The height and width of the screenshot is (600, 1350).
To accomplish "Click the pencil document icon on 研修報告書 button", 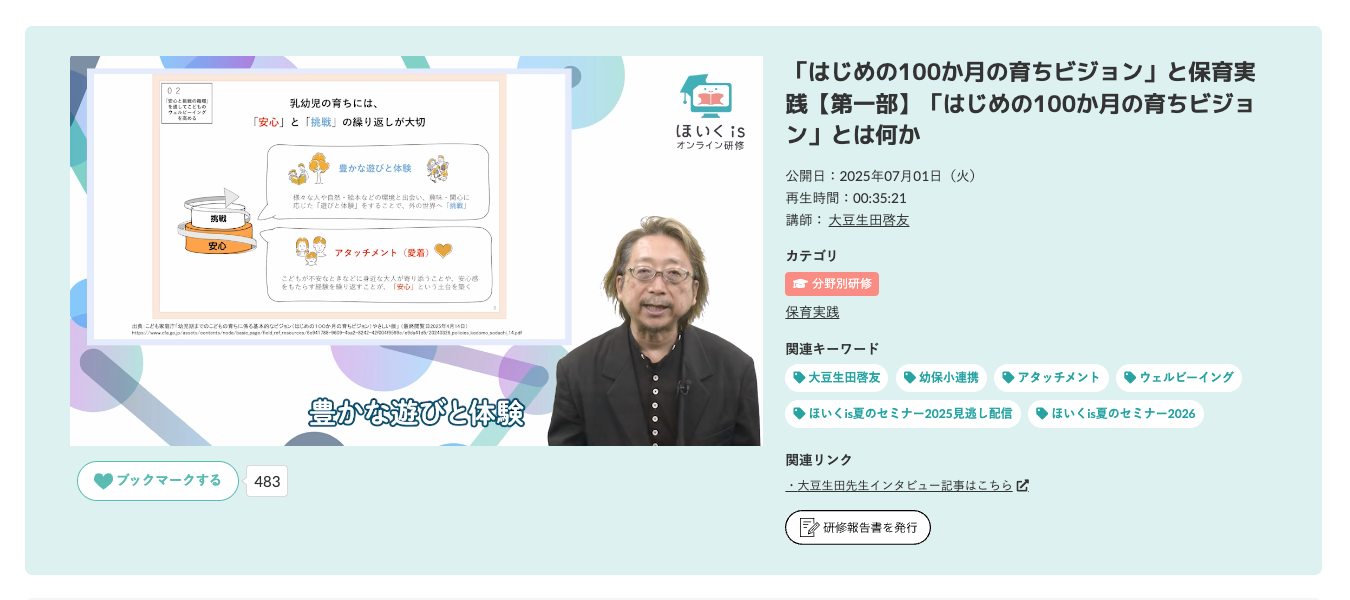I will [809, 527].
